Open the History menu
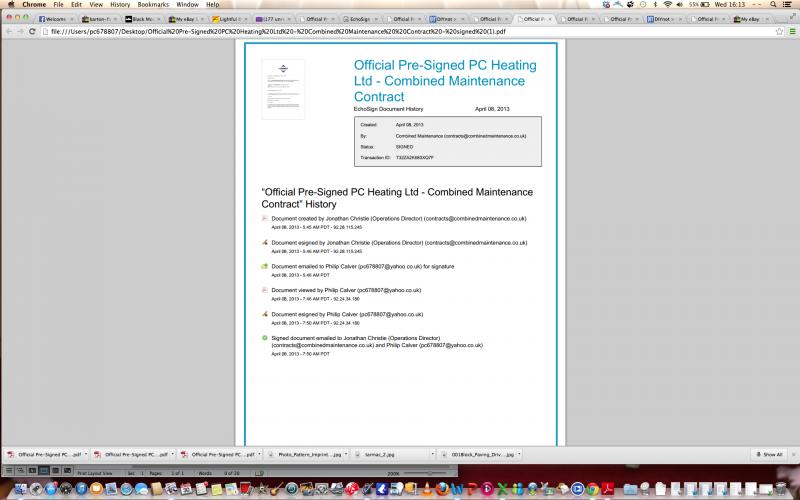The height and width of the screenshot is (500, 800). pyautogui.click(x=120, y=5)
